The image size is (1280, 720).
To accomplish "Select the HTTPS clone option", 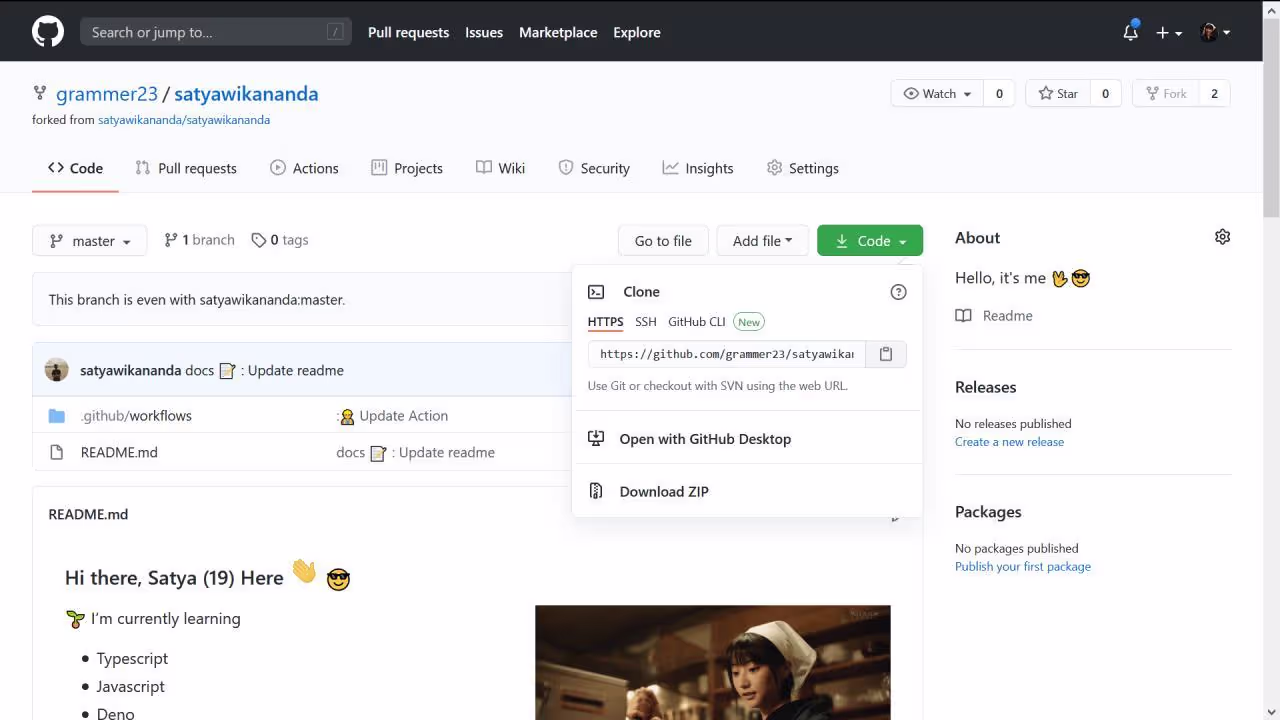I will (605, 322).
